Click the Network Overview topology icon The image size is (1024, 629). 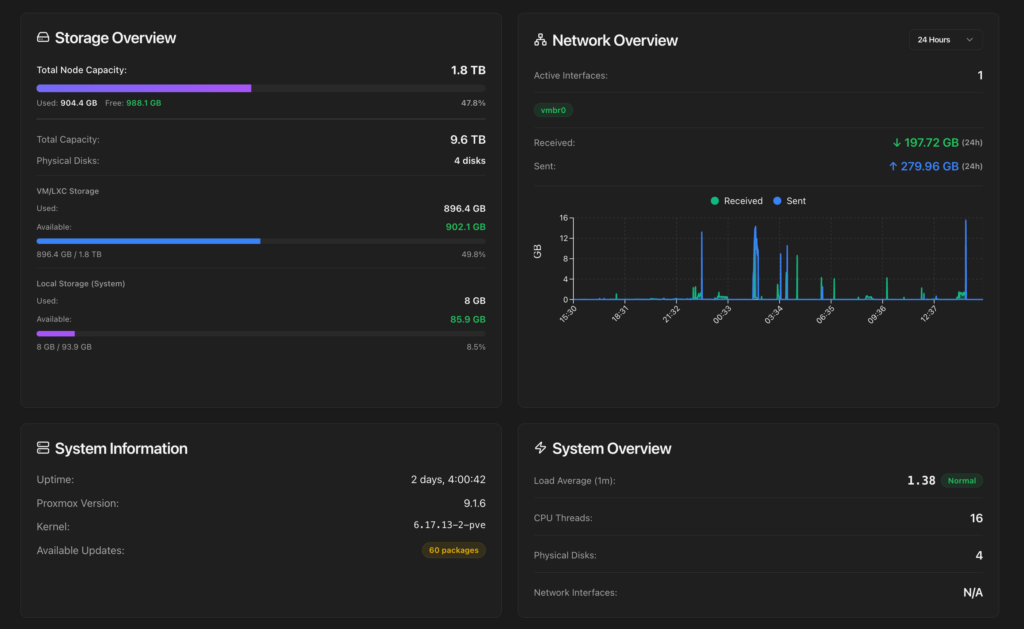[x=539, y=40]
